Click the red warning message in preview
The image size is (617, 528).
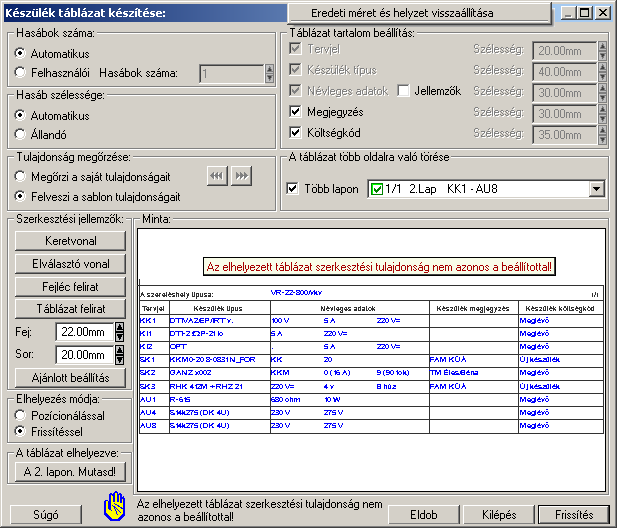379,267
